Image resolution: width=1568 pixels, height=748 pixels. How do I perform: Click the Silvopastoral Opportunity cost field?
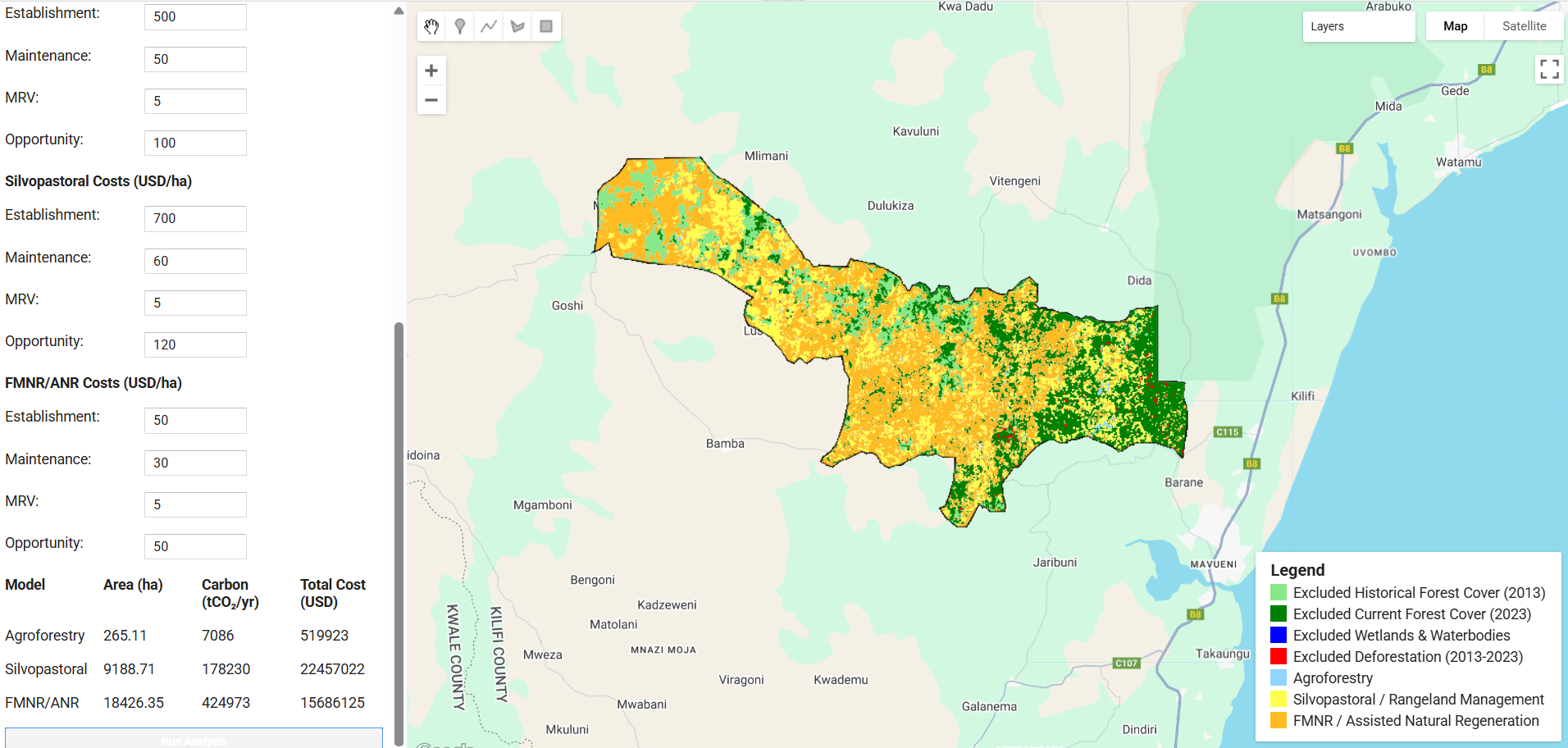click(x=195, y=345)
